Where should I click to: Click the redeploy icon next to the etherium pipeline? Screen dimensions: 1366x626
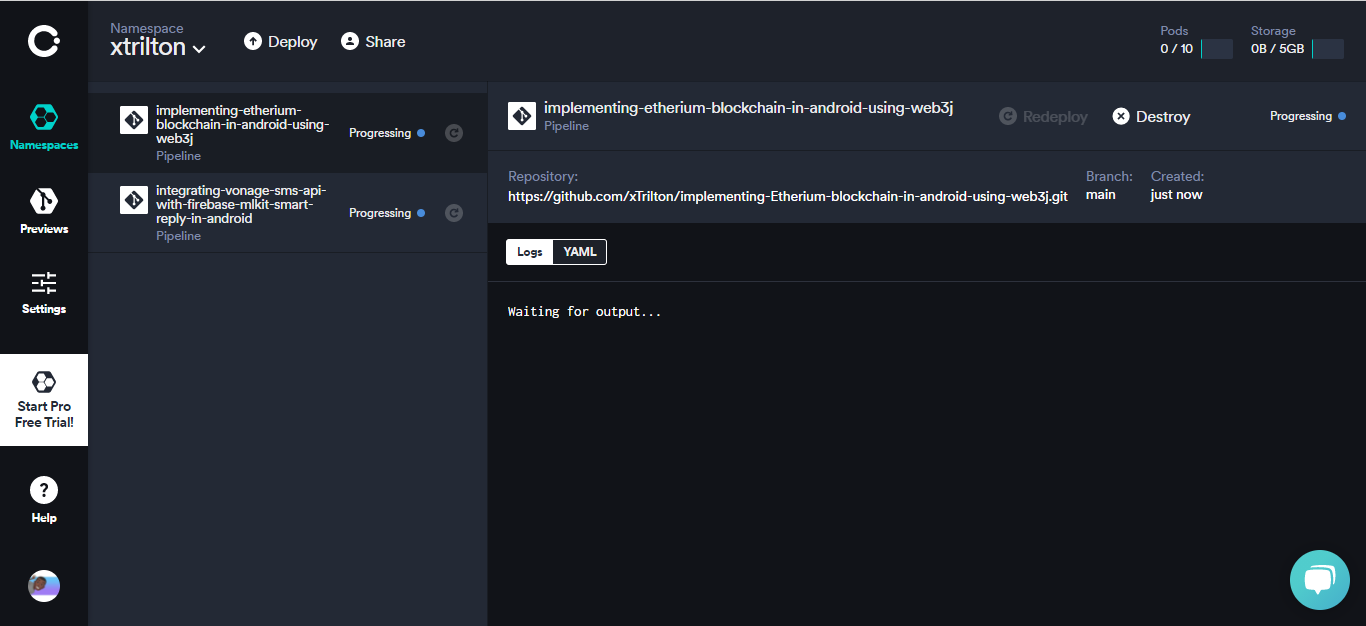(453, 132)
